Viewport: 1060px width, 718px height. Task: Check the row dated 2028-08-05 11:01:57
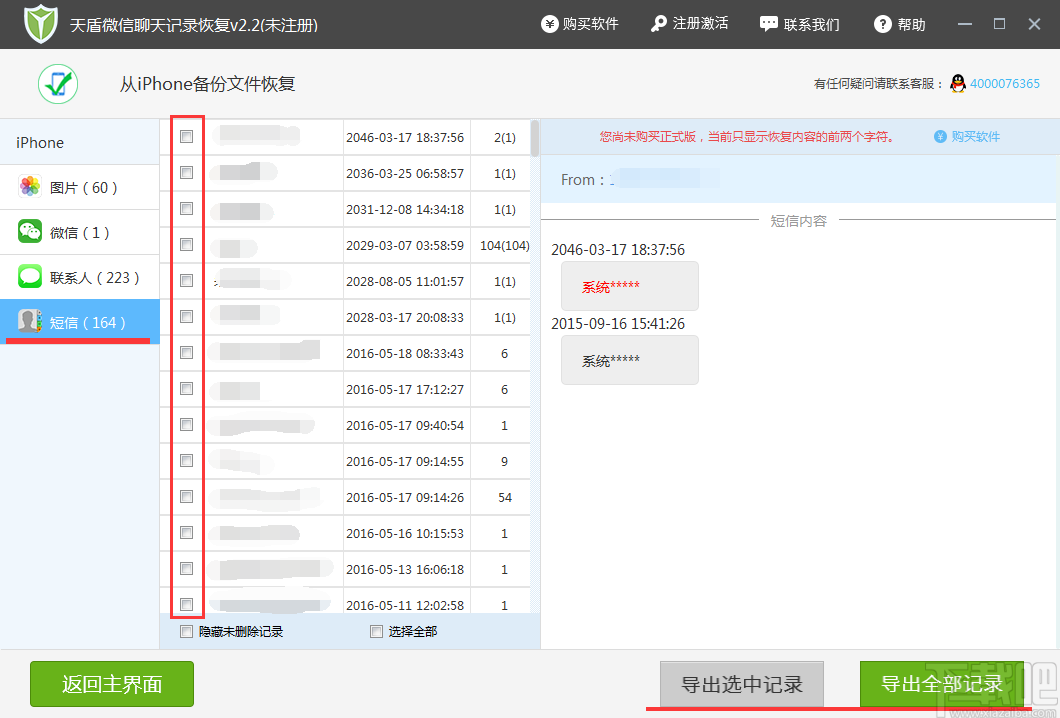(187, 280)
